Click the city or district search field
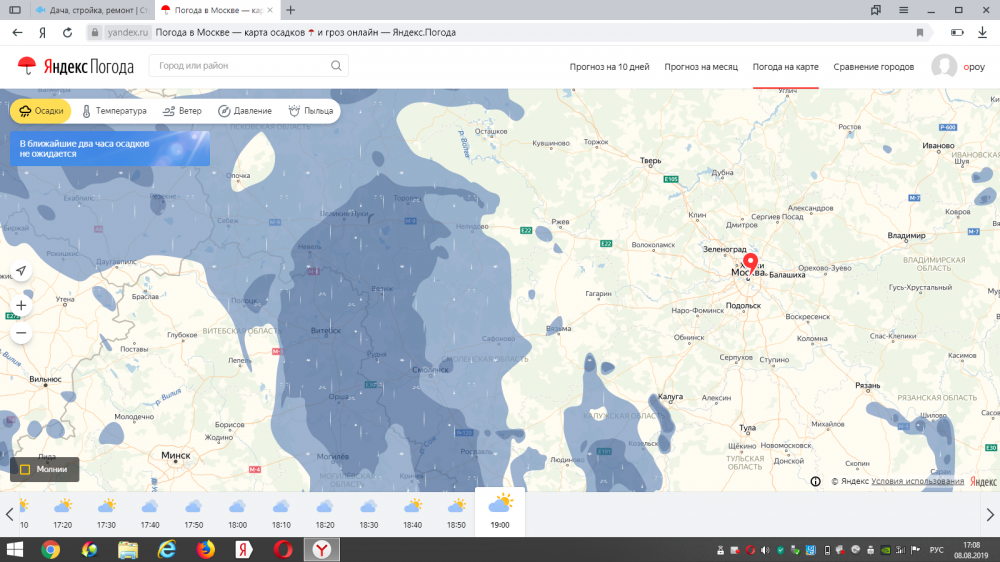 240,66
